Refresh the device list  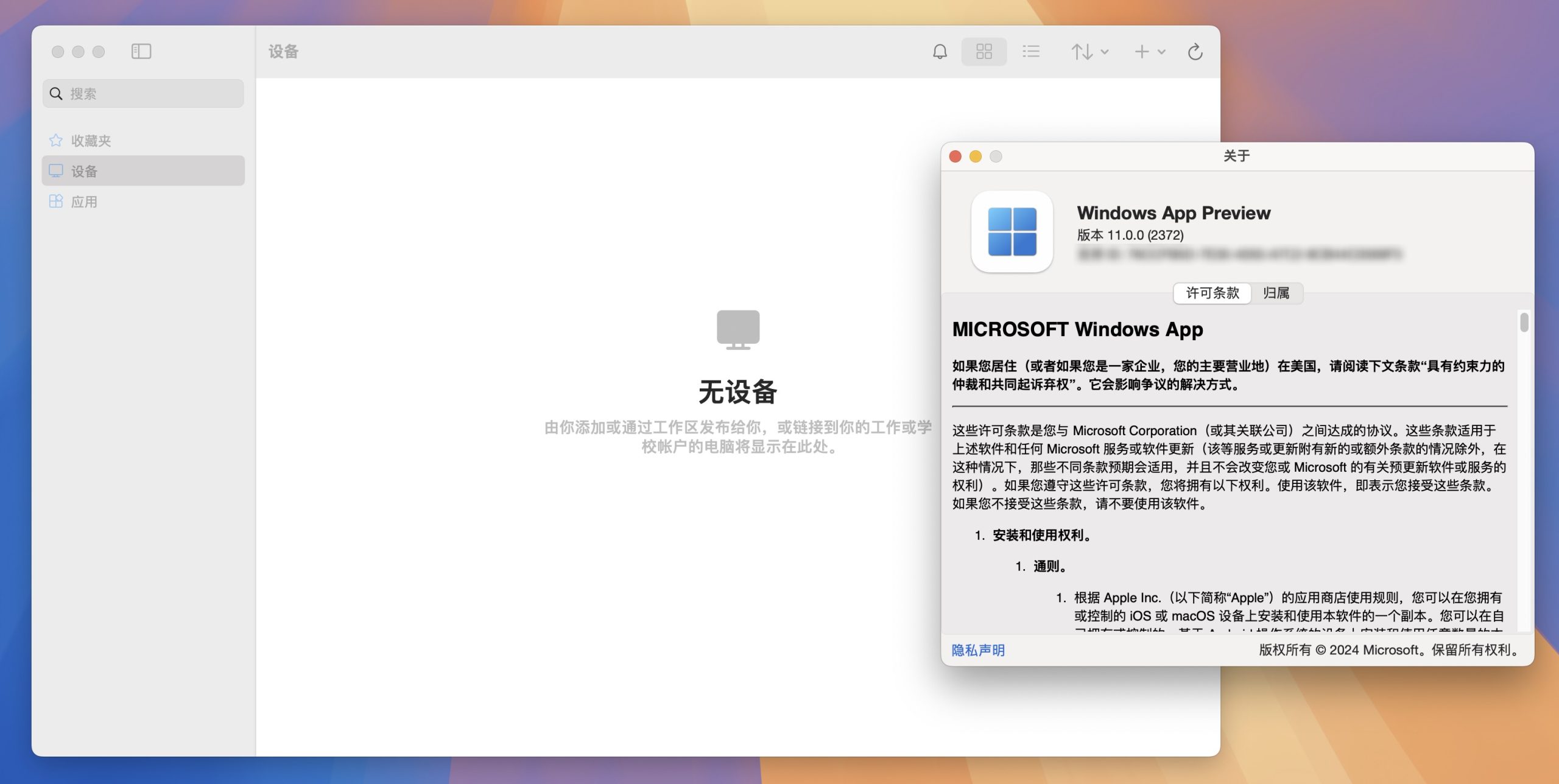(1195, 52)
